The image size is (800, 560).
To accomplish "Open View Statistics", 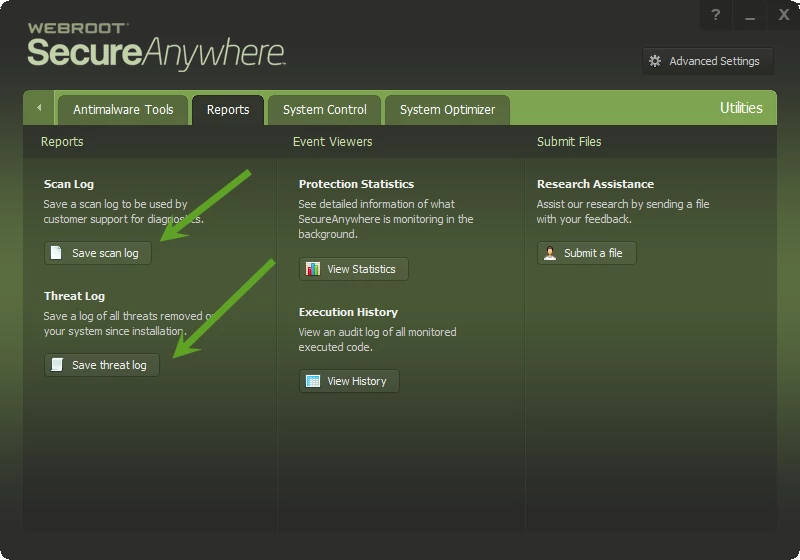I will coord(354,269).
